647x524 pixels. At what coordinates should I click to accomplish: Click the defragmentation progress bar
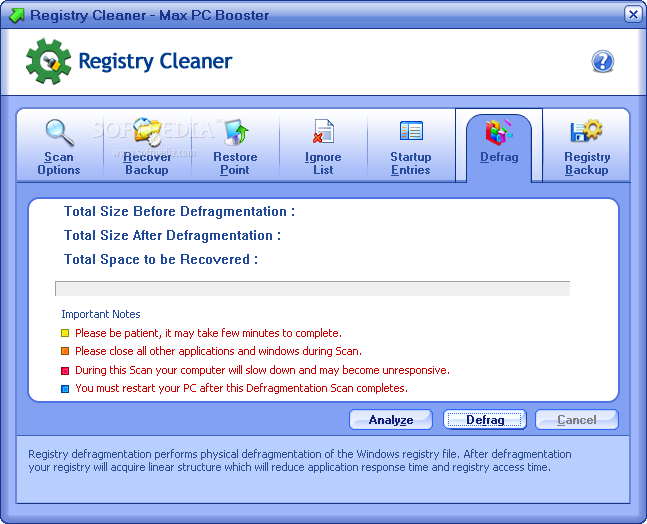pos(312,288)
